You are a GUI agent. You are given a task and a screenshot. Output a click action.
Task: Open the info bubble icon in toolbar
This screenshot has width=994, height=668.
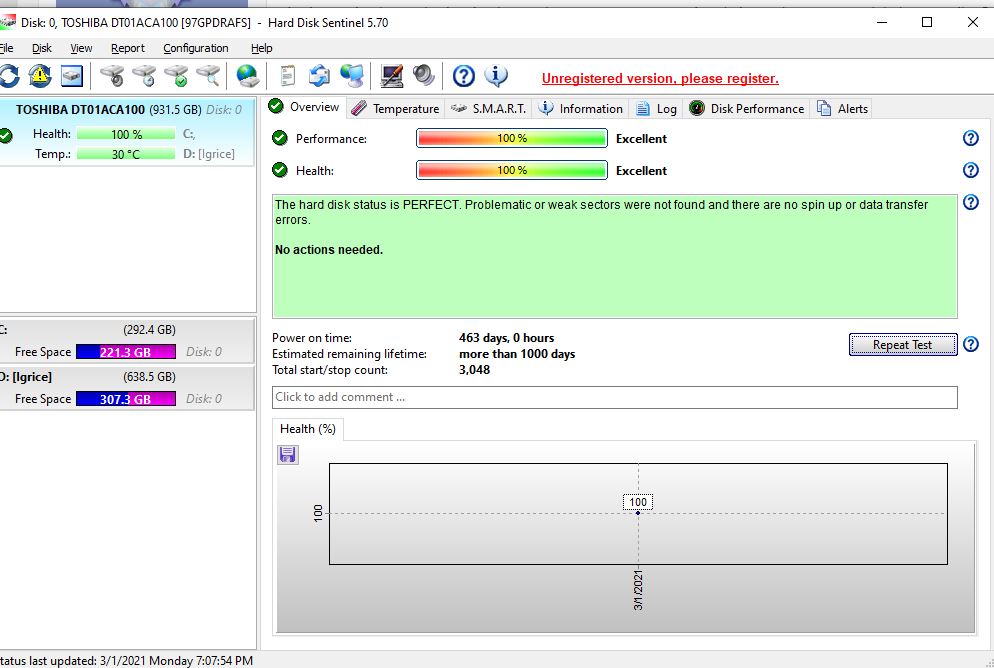(x=496, y=76)
